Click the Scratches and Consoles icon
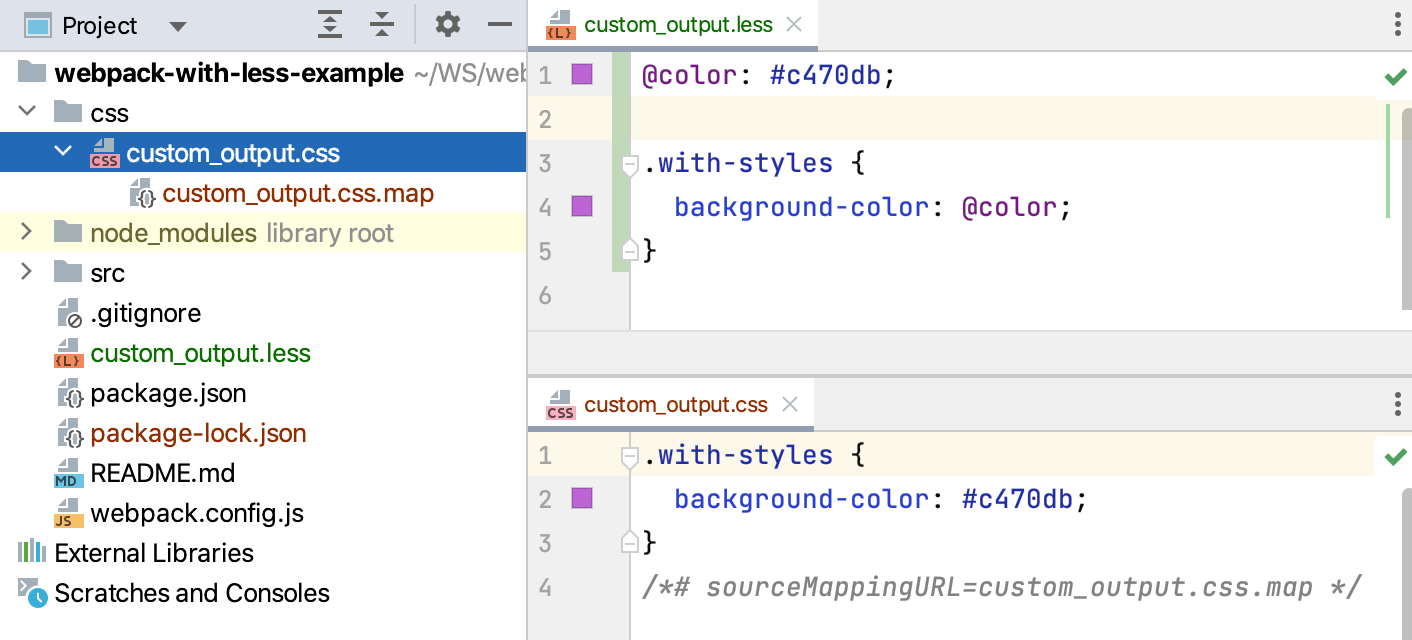This screenshot has width=1412, height=640. (x=31, y=593)
